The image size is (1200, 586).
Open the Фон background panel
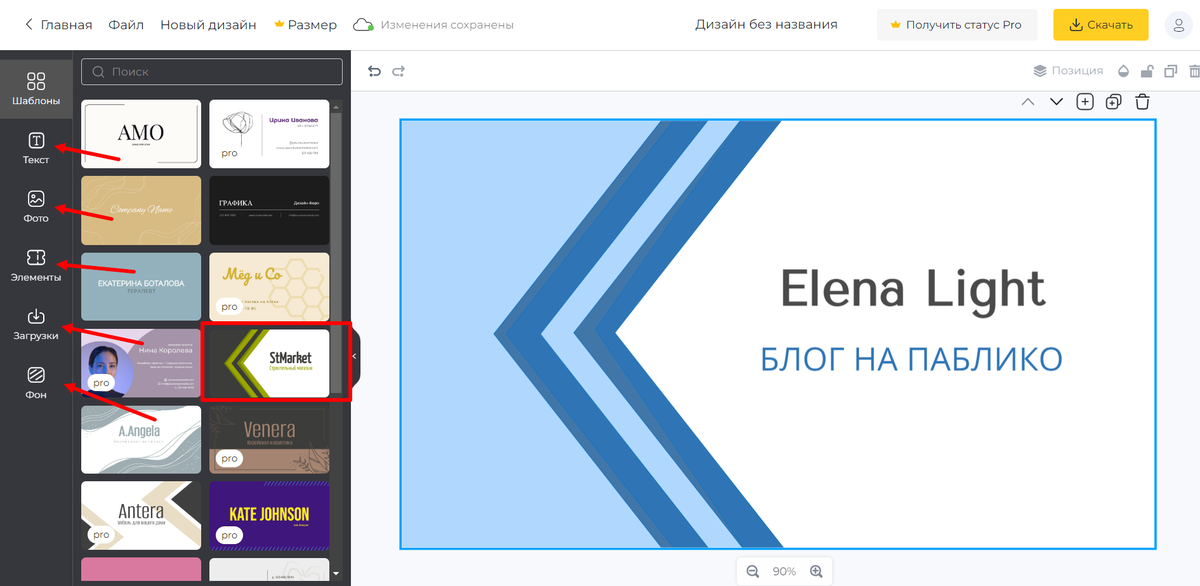36,383
